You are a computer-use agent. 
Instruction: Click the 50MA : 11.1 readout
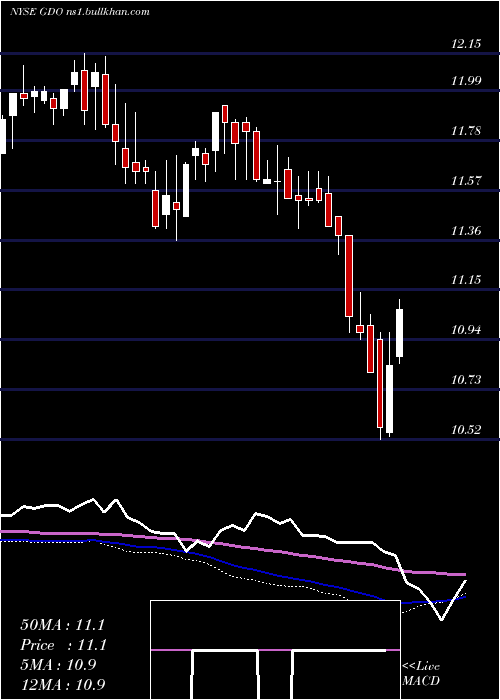62,625
